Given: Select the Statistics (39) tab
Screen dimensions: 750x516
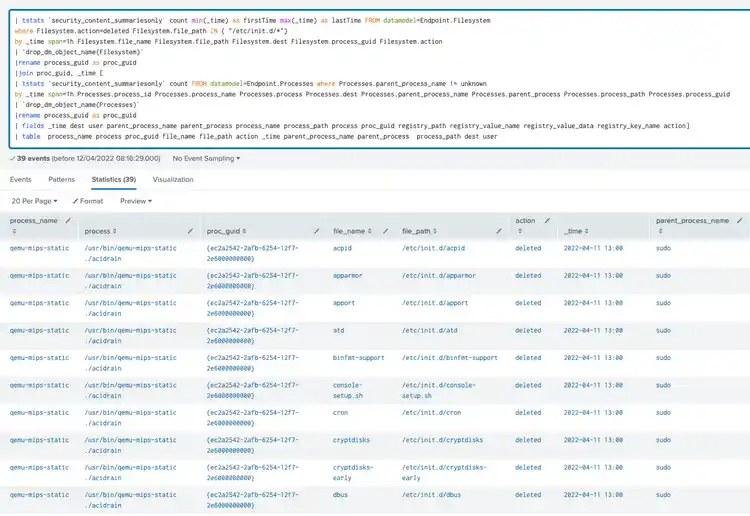Looking at the screenshot, I should (x=113, y=180).
